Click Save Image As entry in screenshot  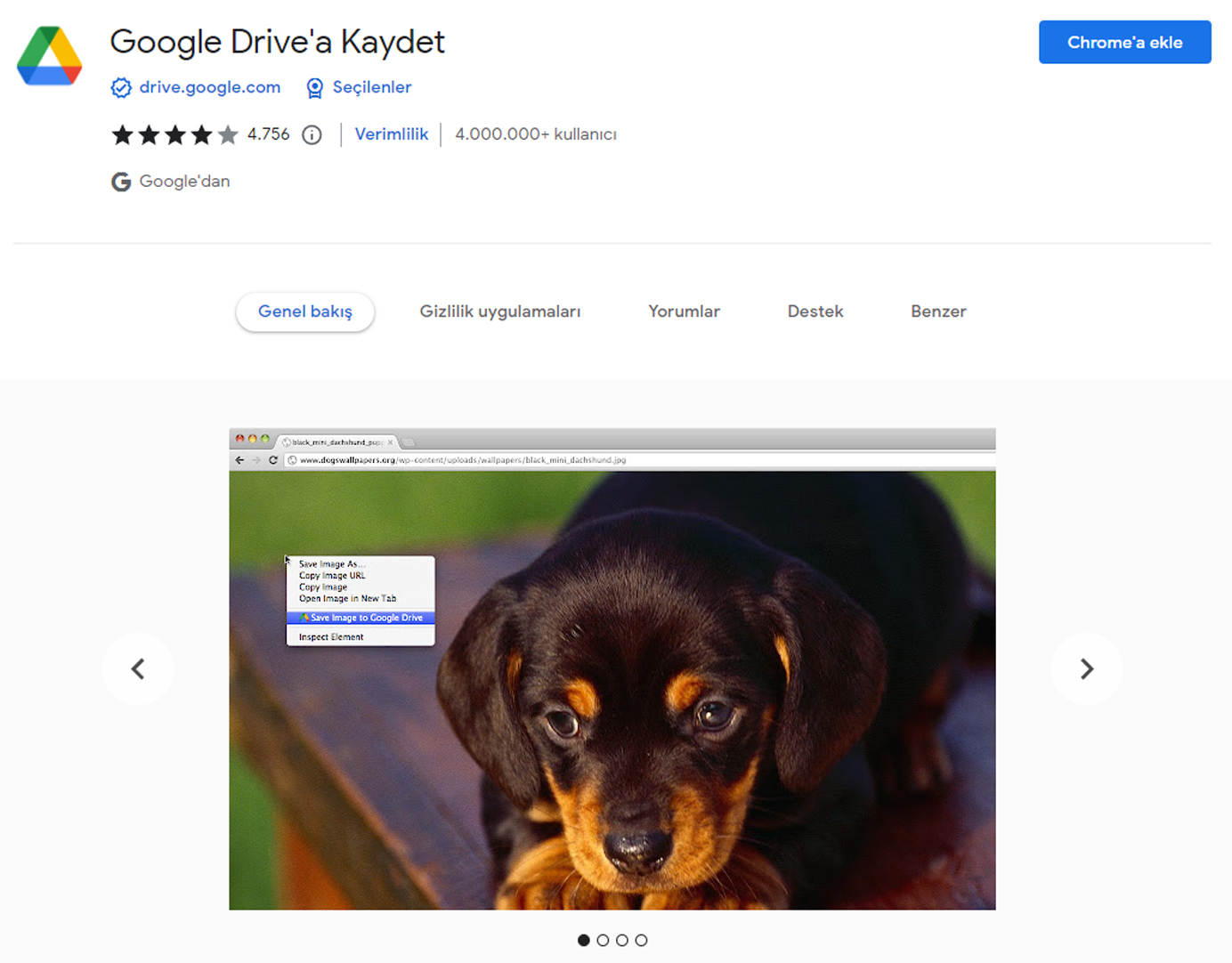click(332, 564)
